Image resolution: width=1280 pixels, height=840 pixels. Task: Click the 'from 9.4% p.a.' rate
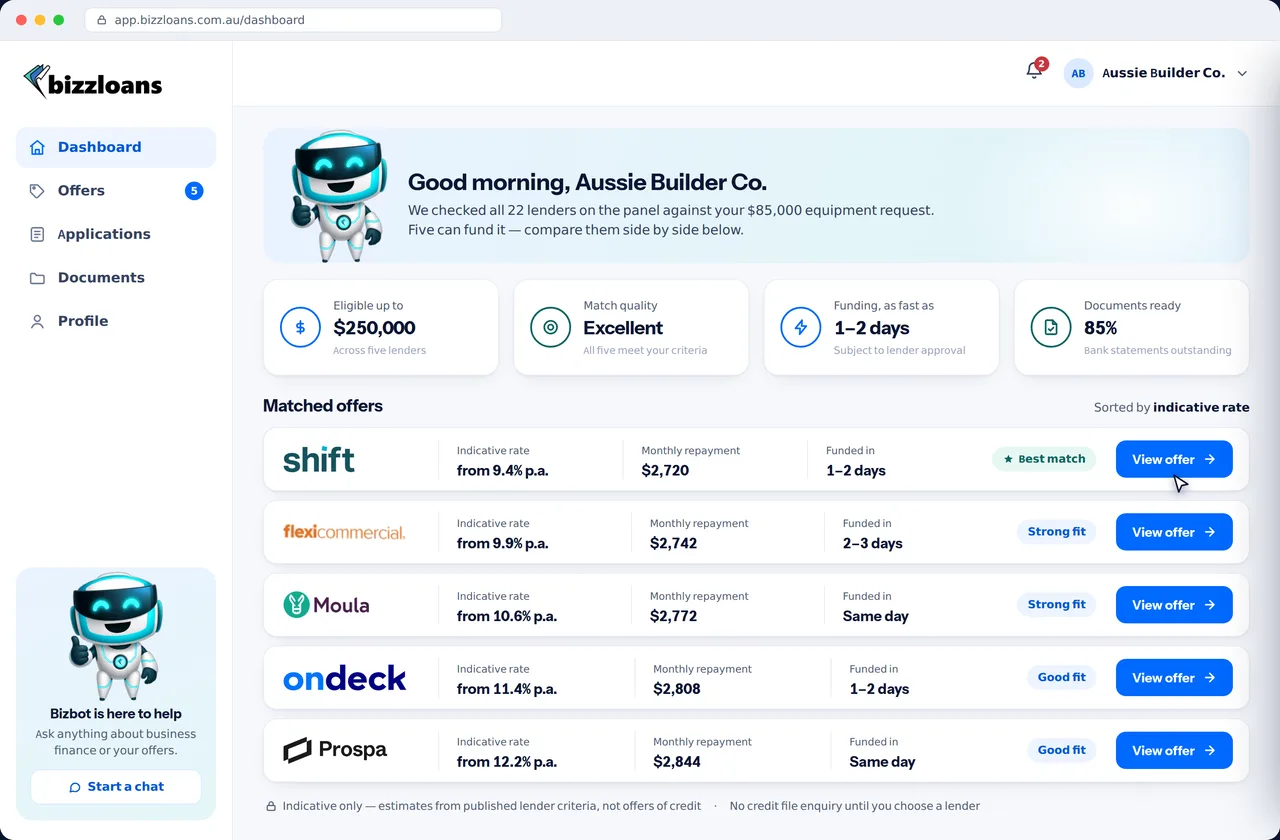click(x=503, y=471)
